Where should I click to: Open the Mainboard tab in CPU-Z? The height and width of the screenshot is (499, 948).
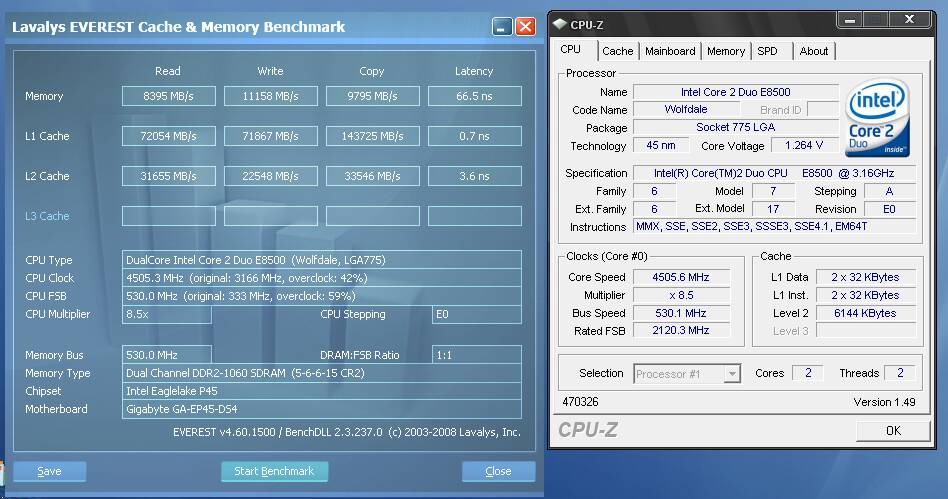[x=670, y=51]
